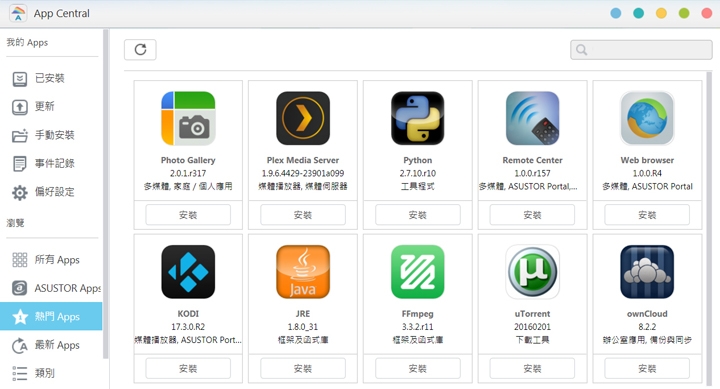Image resolution: width=720 pixels, height=389 pixels.
Task: Click the yellow window control dot
Action: [x=661, y=13]
